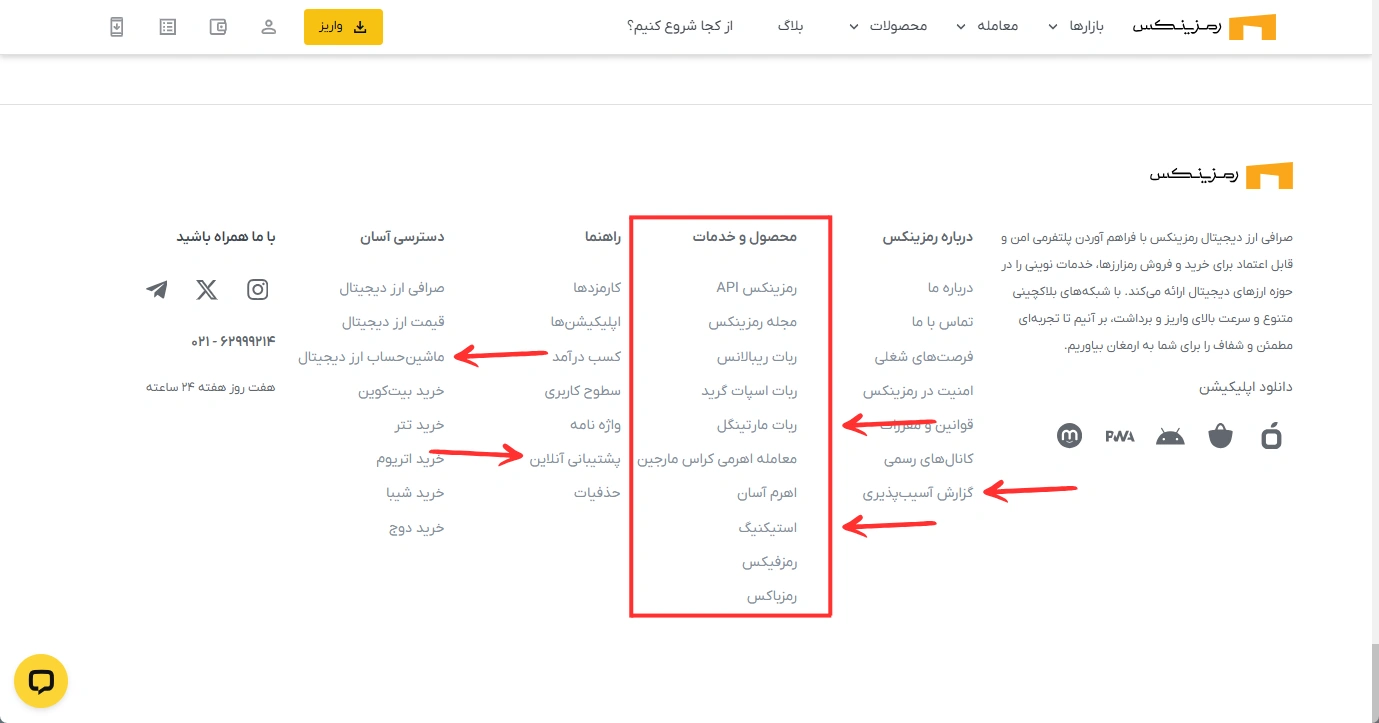Open the واژه نامه link

596,425
